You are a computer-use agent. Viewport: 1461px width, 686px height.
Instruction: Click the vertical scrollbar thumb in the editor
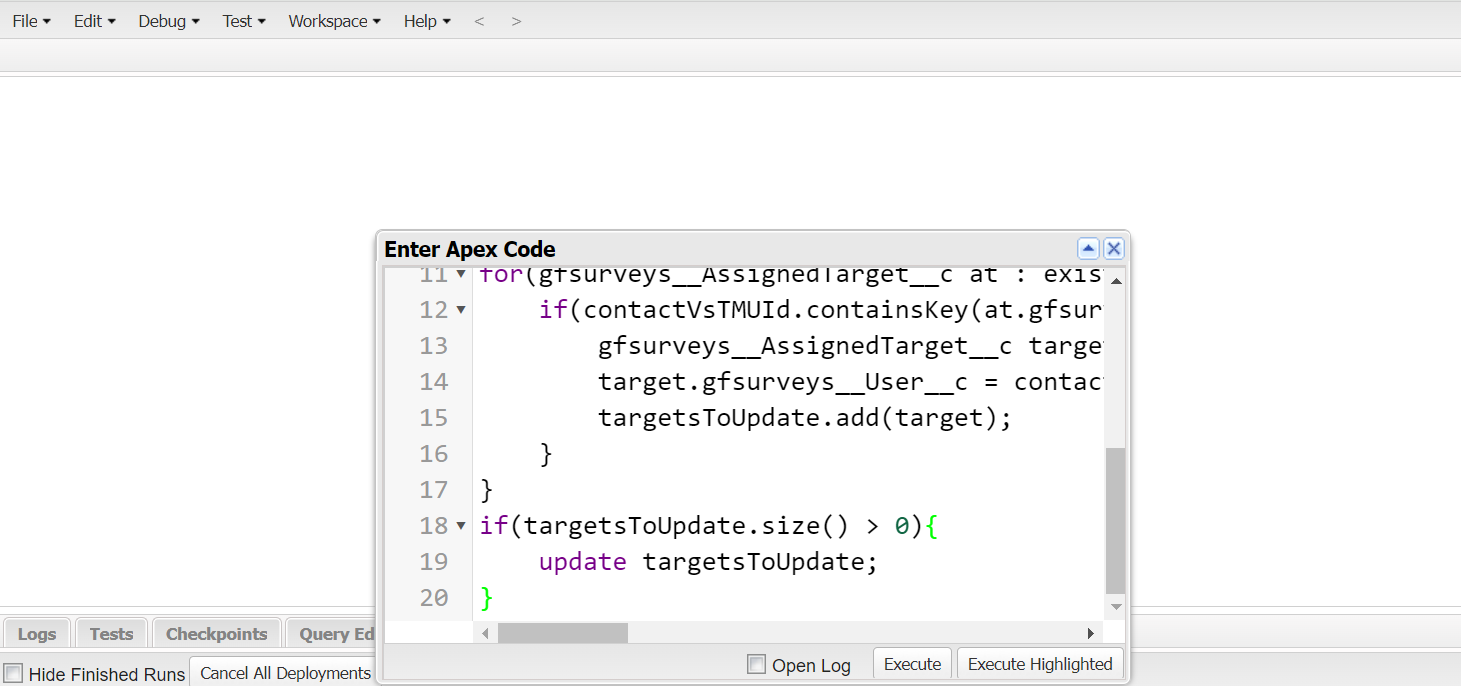1116,520
